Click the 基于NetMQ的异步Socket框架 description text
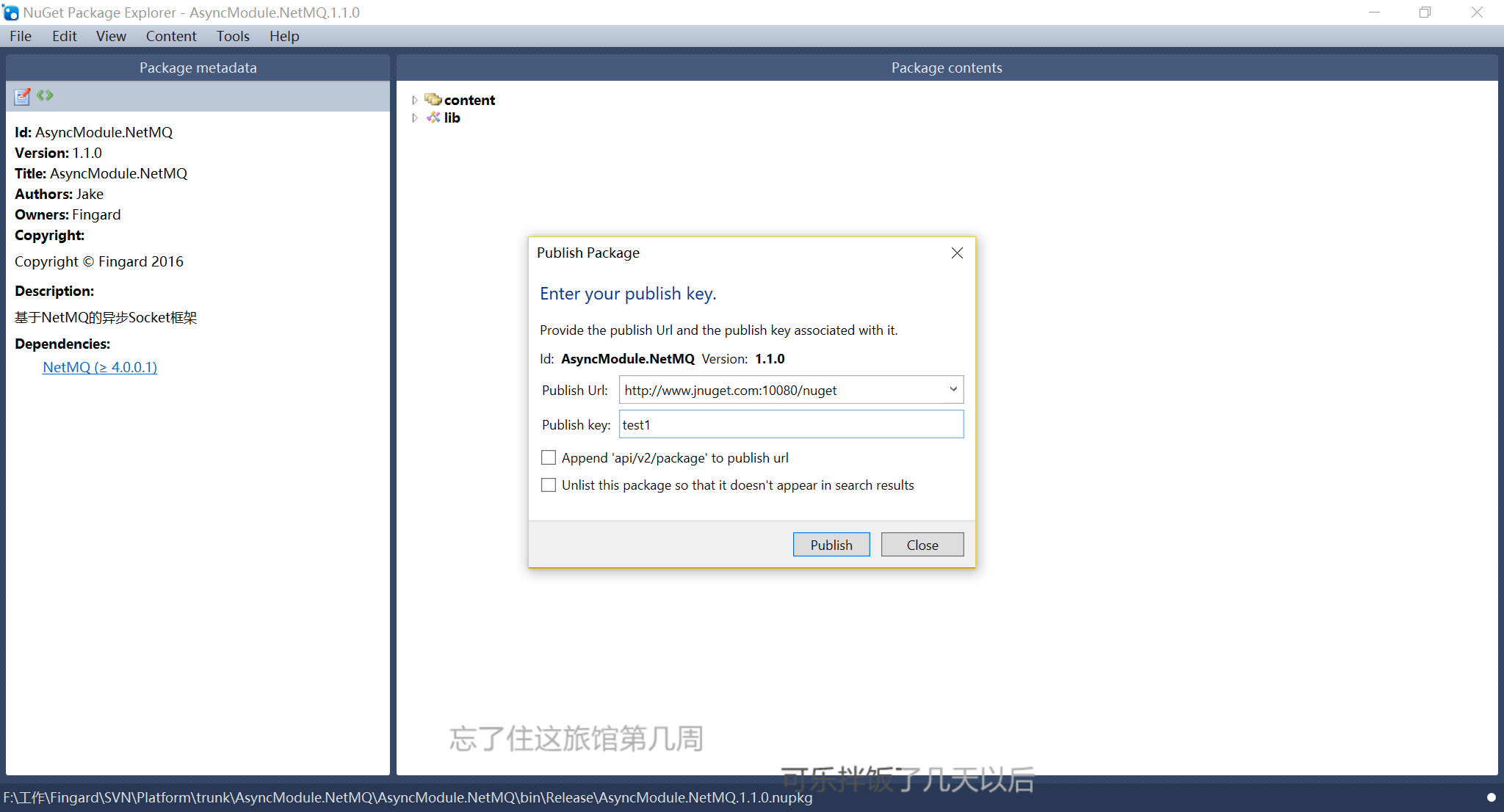The height and width of the screenshot is (812, 1504). click(x=106, y=317)
